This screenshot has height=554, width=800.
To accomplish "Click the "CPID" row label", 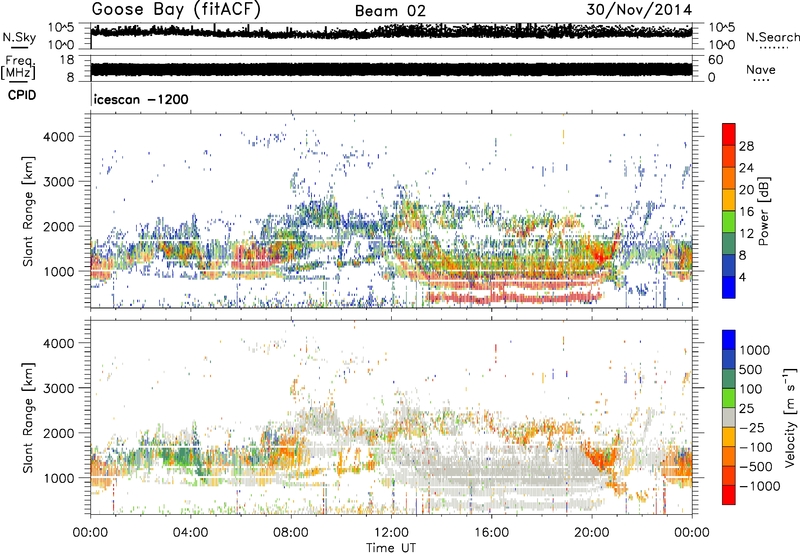I will 22,95.
